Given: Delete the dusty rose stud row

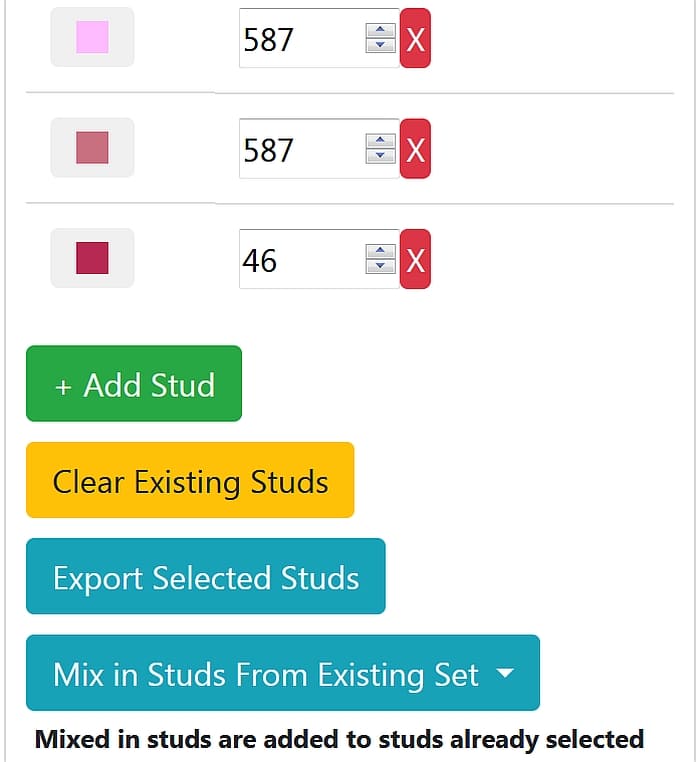Looking at the screenshot, I should [415, 149].
